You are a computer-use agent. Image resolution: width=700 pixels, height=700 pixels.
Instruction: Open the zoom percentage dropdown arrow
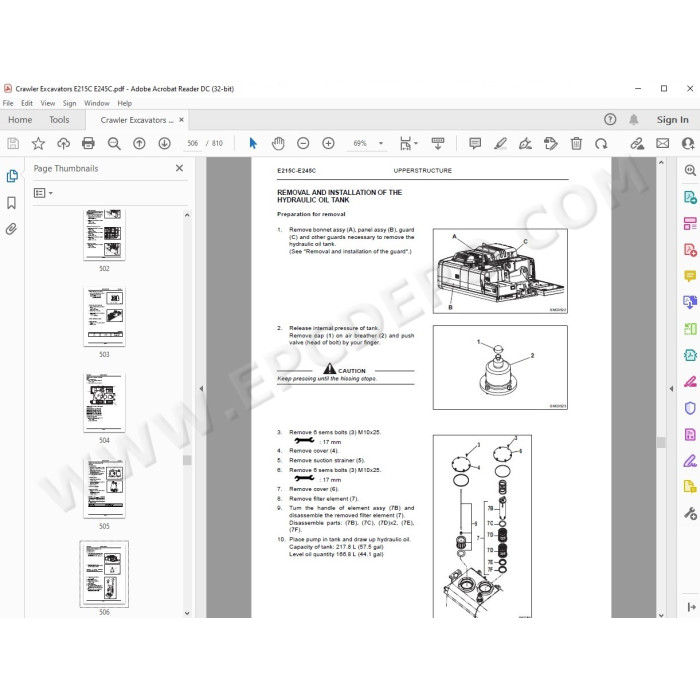381,143
